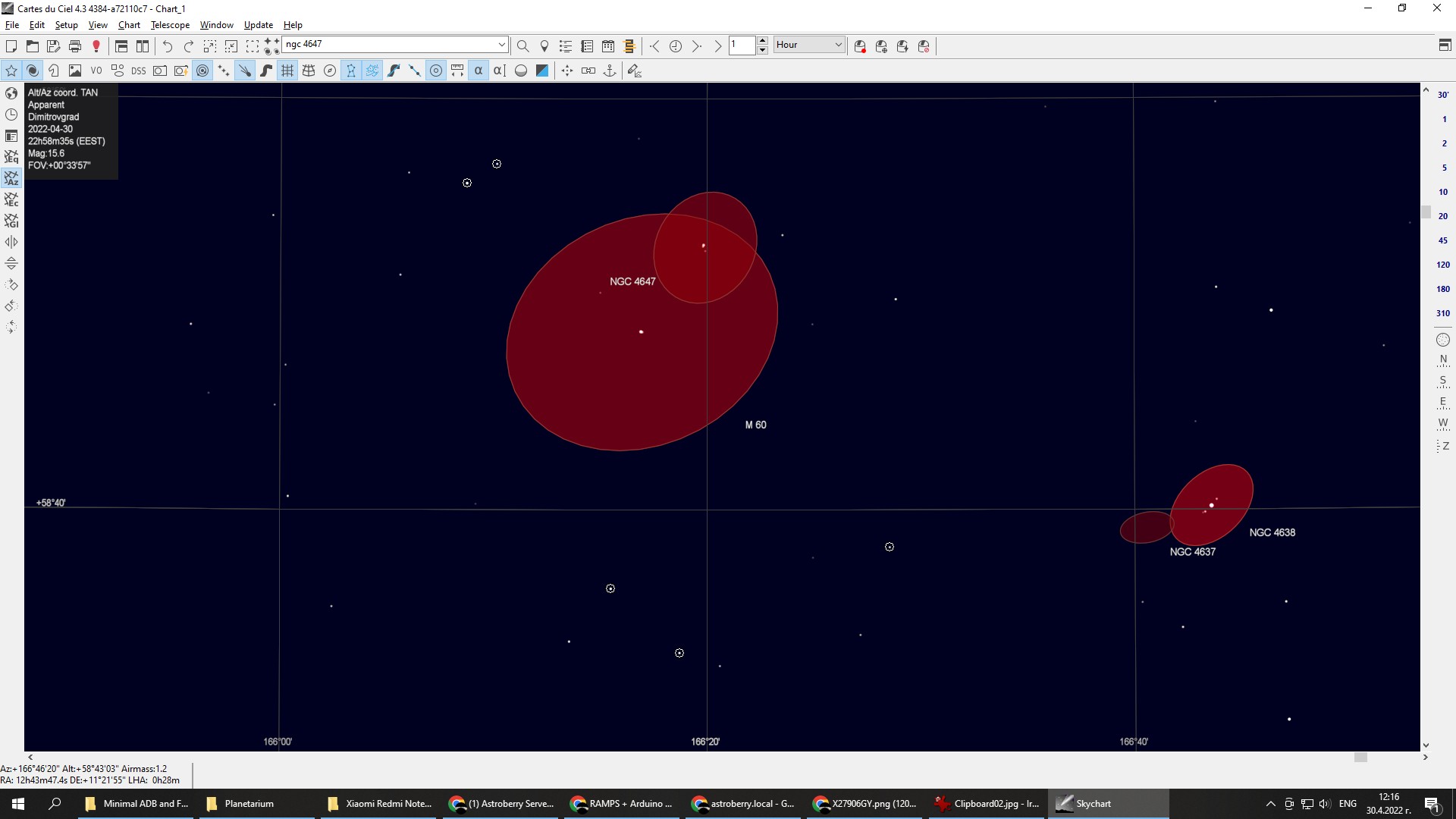This screenshot has height=819, width=1456.
Task: Set chart time to now via the clock icon
Action: (676, 46)
